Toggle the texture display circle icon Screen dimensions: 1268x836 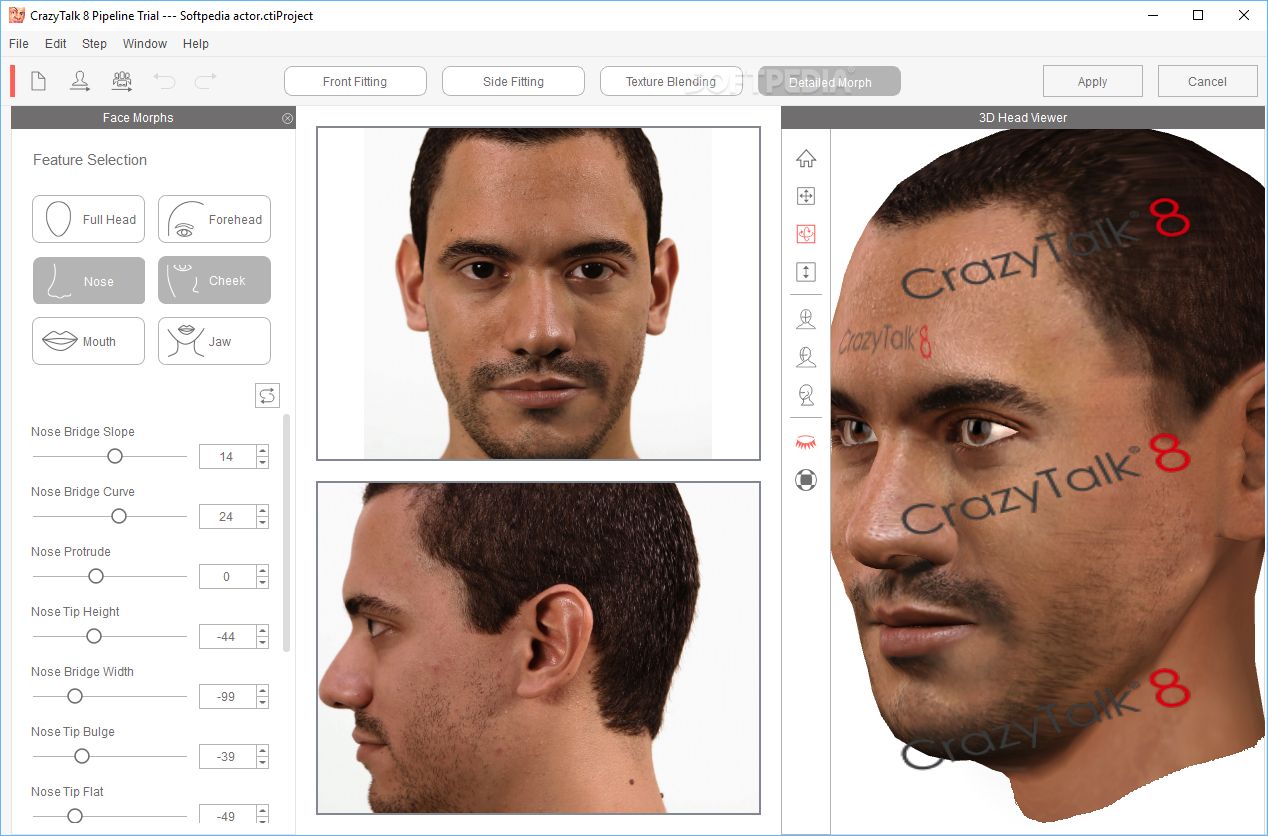(806, 480)
